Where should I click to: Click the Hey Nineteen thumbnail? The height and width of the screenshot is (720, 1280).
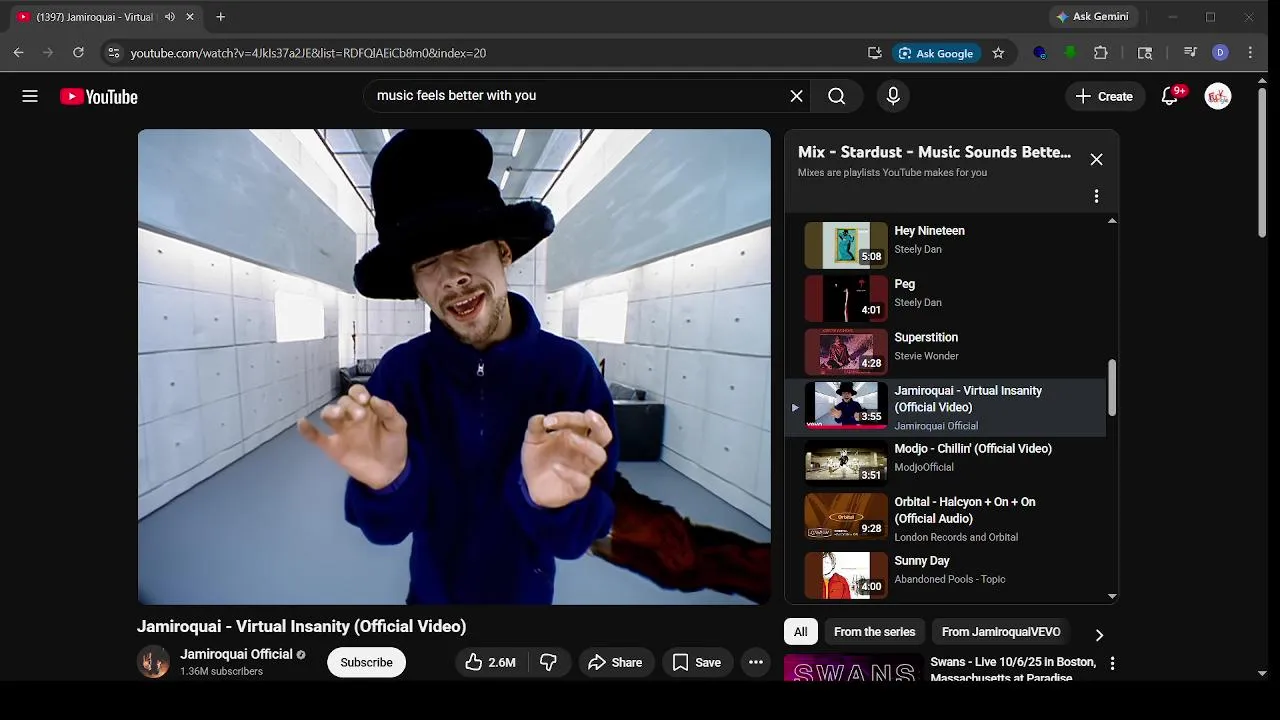[846, 245]
